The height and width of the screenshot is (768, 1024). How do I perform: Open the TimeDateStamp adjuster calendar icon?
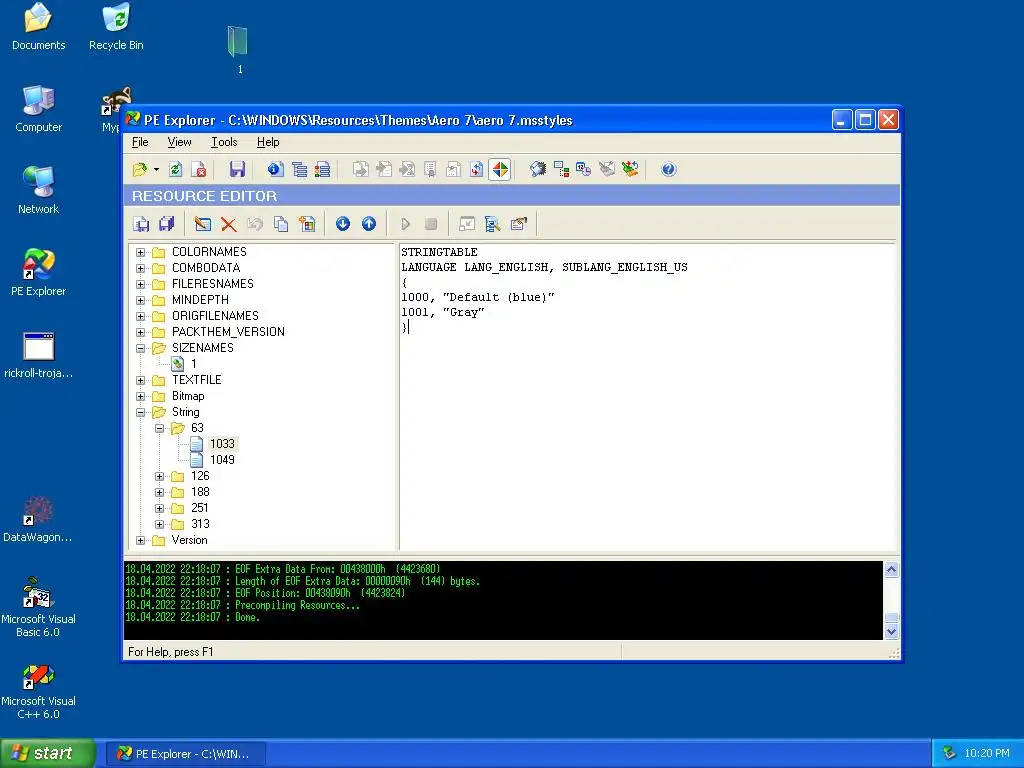pos(583,170)
